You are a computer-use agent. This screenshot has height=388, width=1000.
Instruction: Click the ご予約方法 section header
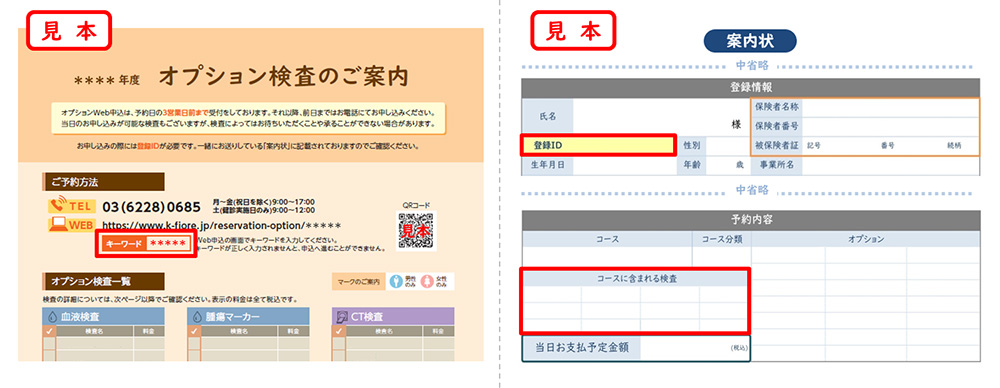point(104,182)
